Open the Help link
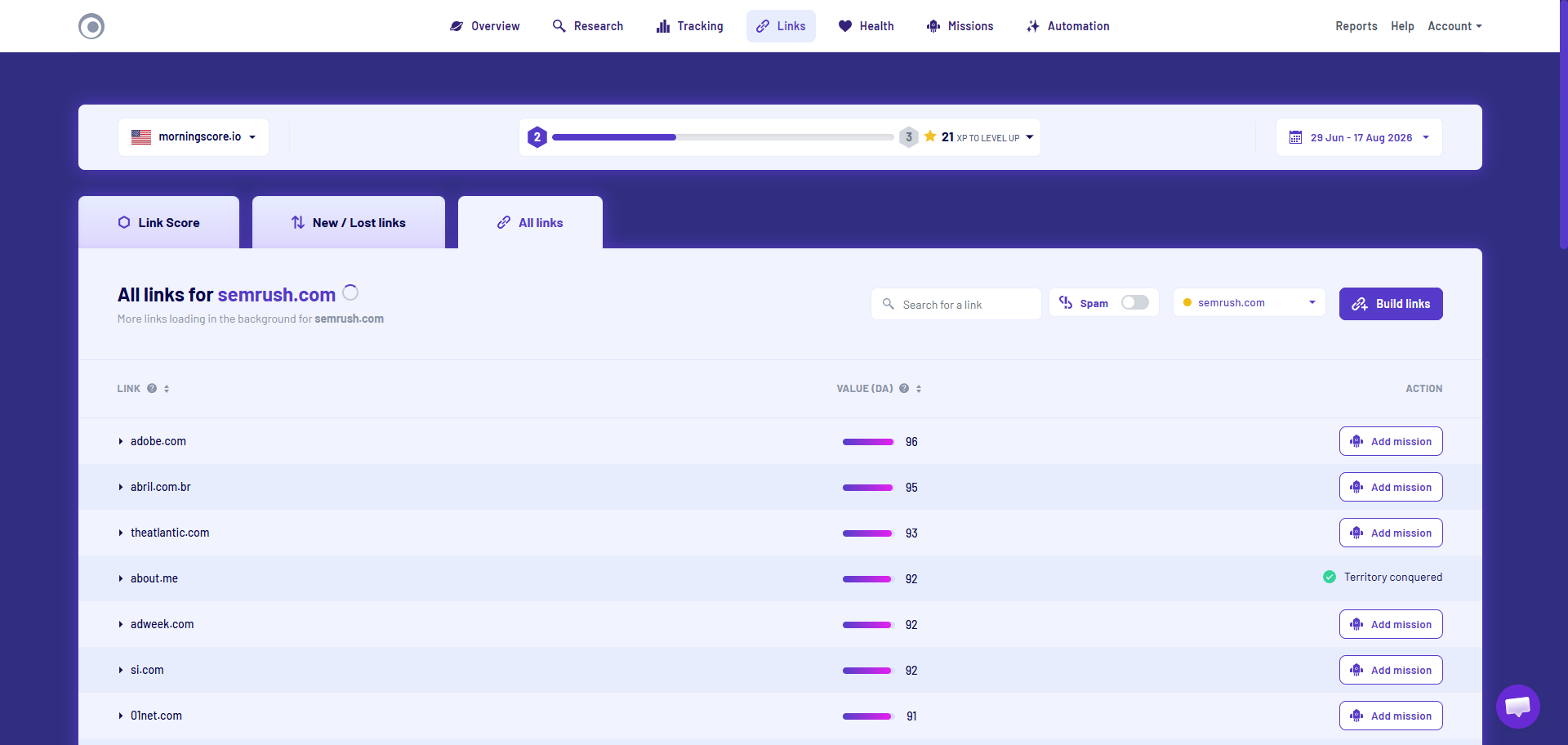 (x=1402, y=26)
